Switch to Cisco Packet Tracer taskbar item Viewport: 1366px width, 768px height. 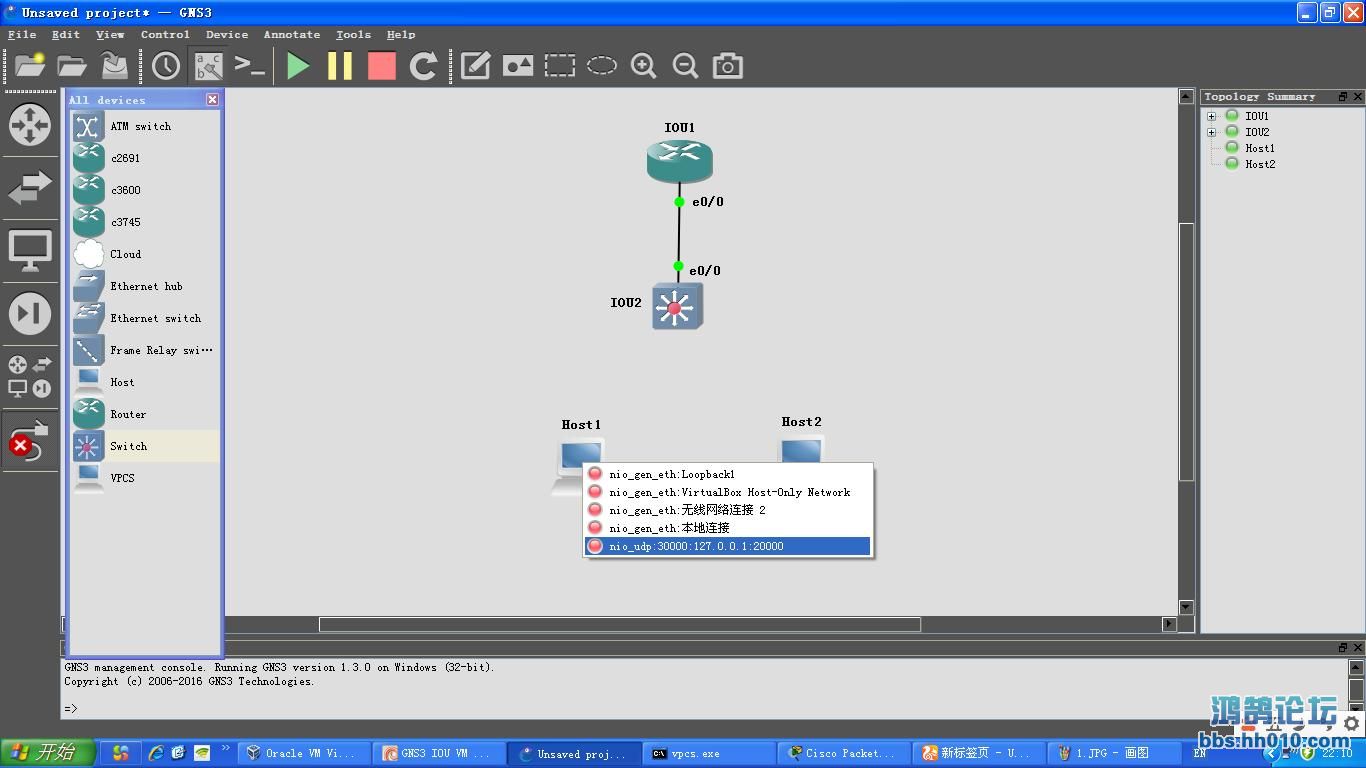click(x=845, y=753)
